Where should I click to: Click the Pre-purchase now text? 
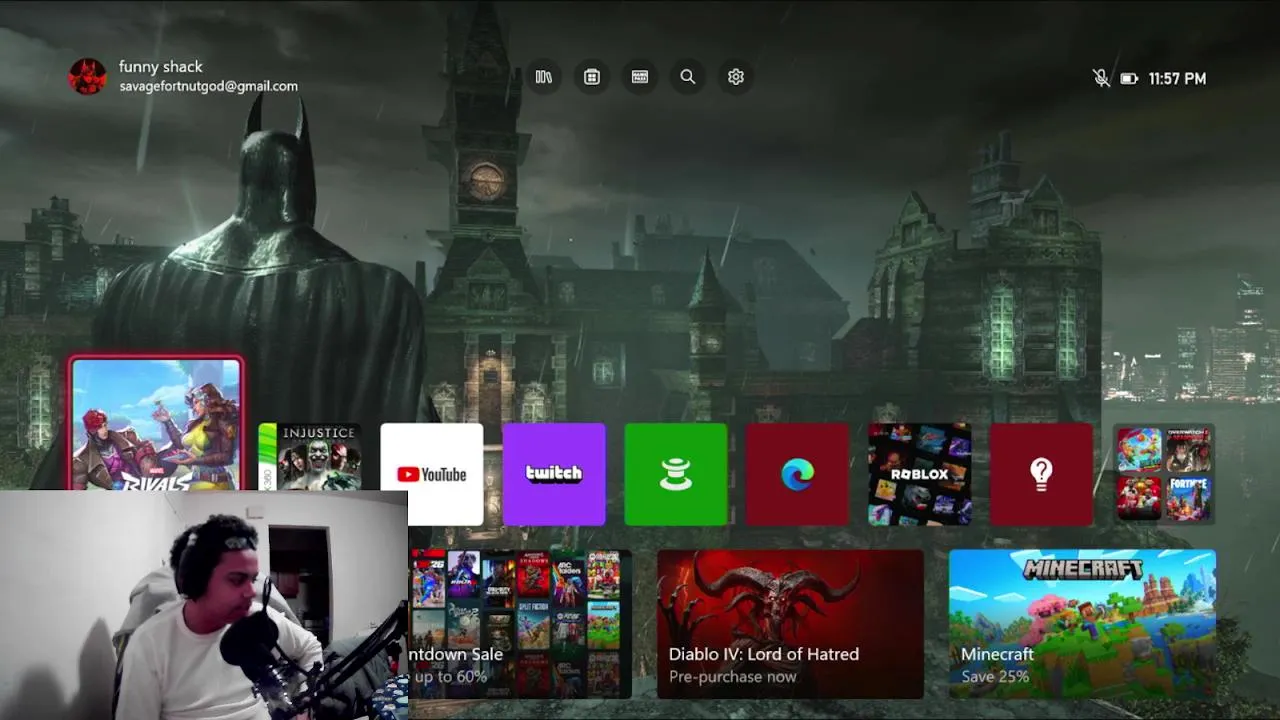pyautogui.click(x=733, y=677)
